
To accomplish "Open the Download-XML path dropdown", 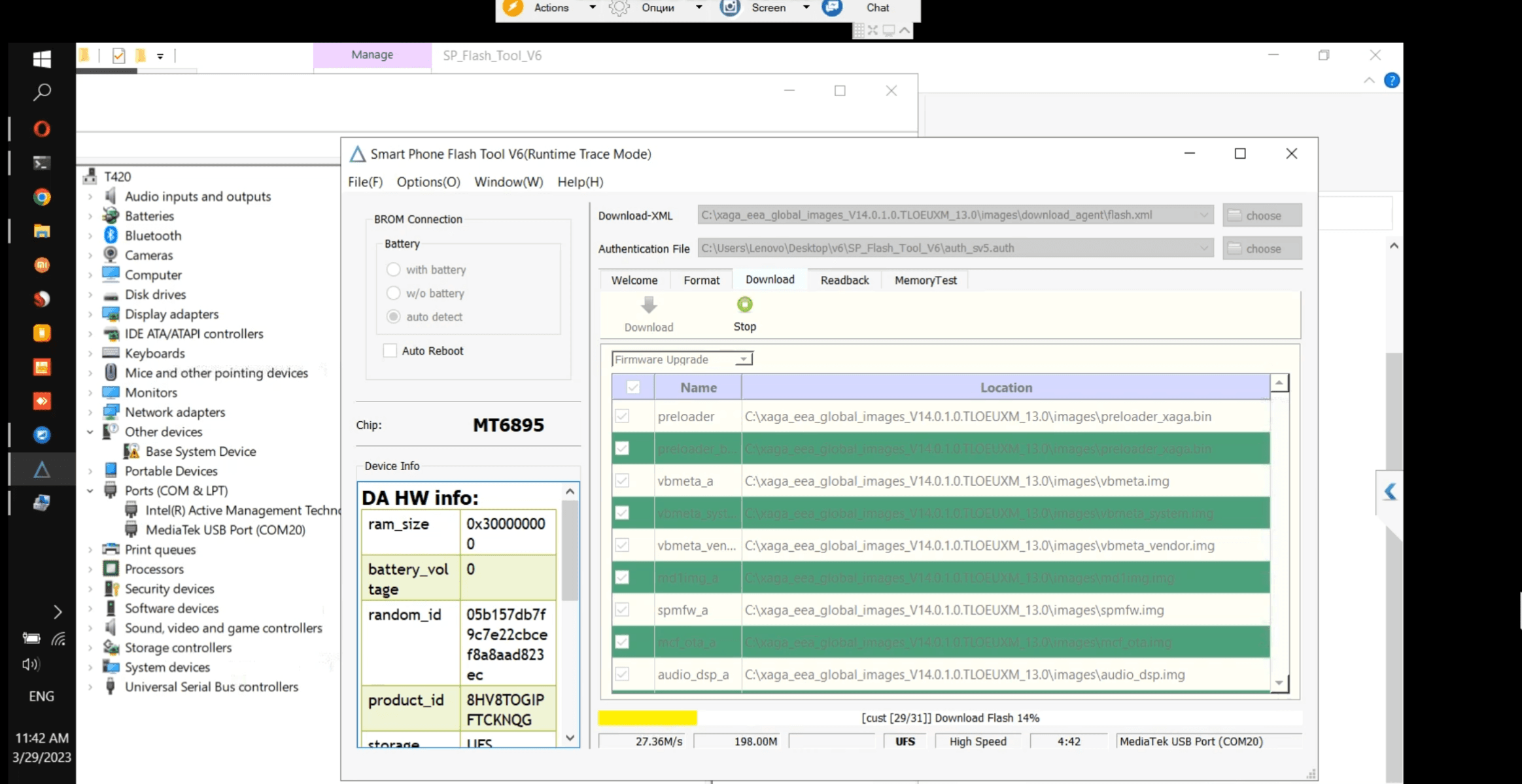I will (1203, 215).
